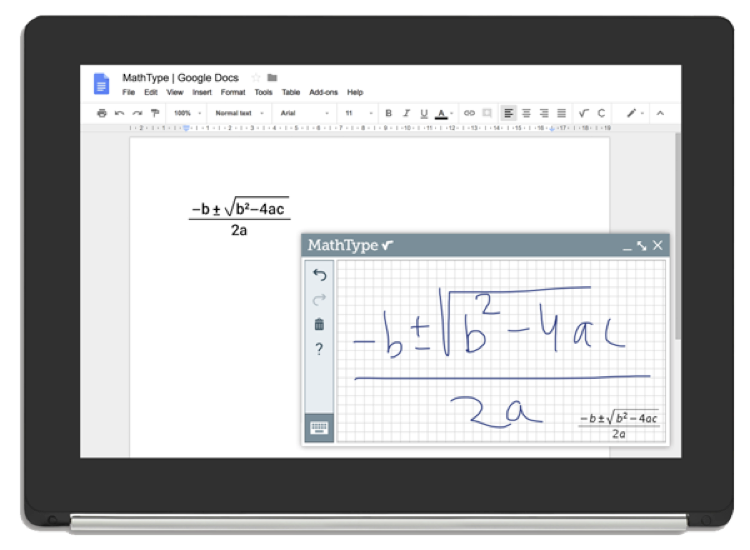Viewport: 750px width, 550px height.
Task: Close the MathType panel
Action: click(658, 245)
